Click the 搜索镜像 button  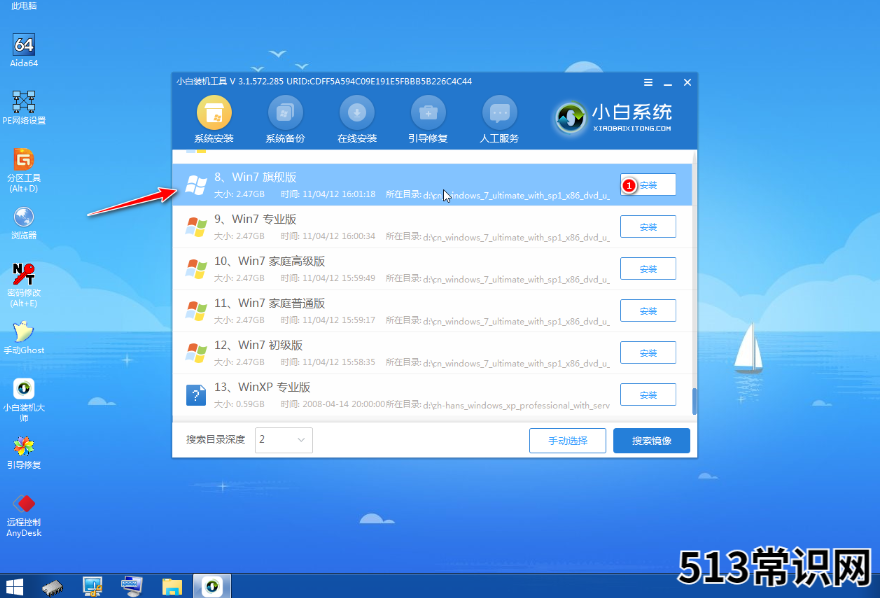click(651, 440)
